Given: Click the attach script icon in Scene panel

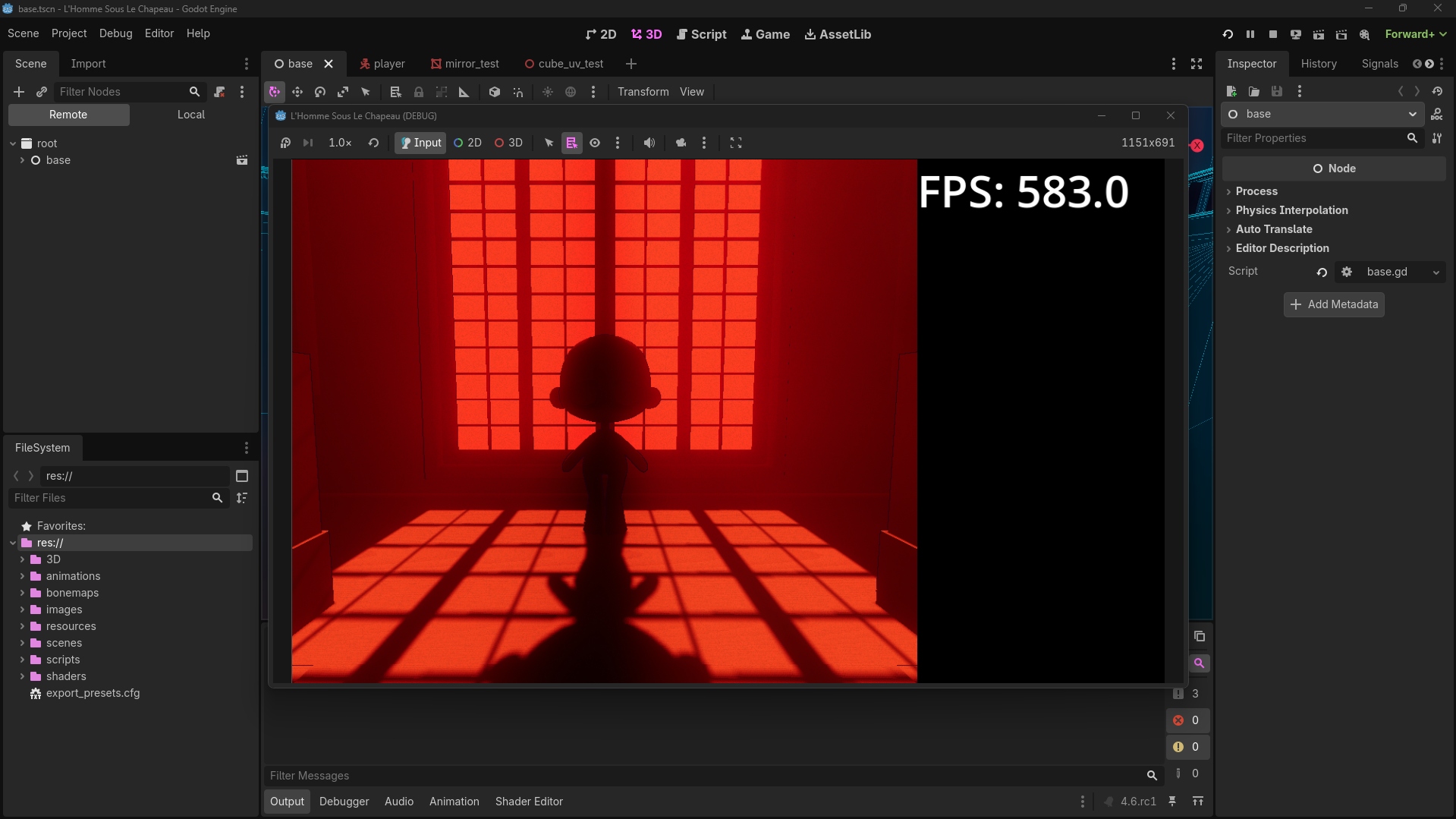Looking at the screenshot, I should click(219, 92).
